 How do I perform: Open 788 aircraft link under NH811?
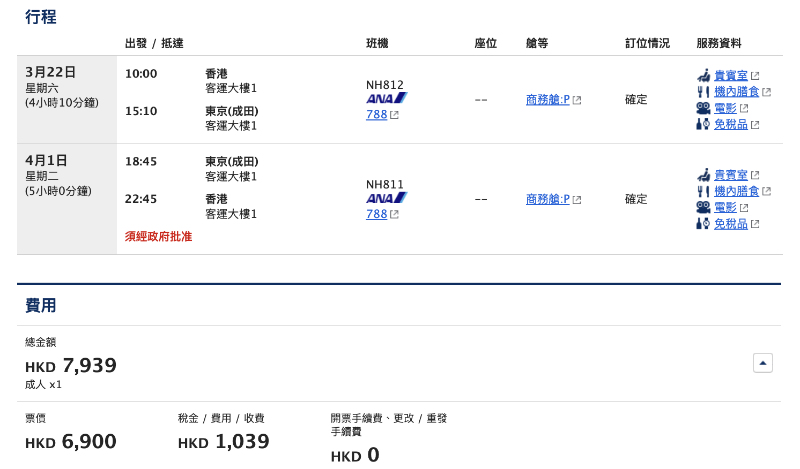click(x=377, y=214)
